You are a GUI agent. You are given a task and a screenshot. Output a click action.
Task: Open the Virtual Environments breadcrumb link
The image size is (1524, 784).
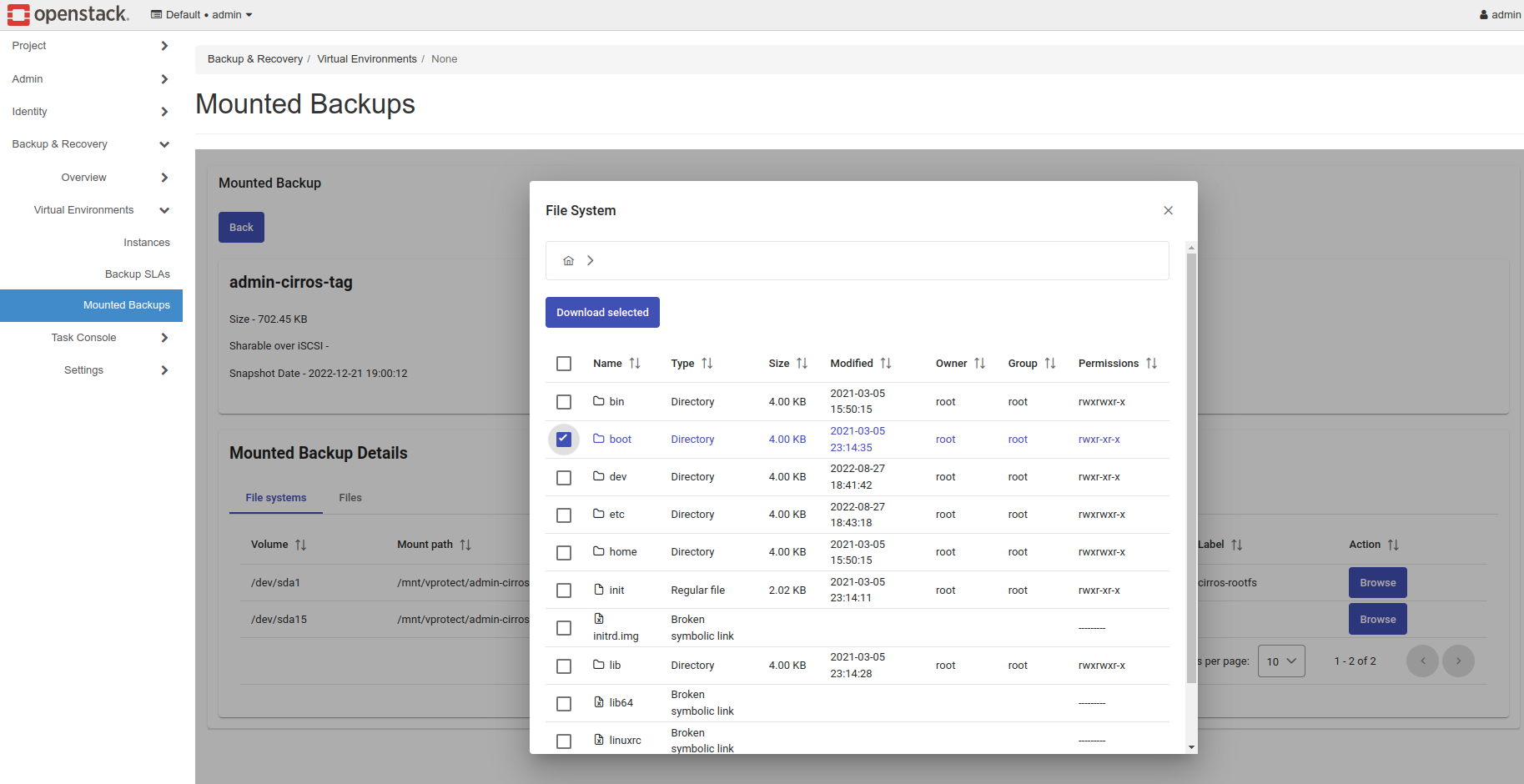coord(367,59)
